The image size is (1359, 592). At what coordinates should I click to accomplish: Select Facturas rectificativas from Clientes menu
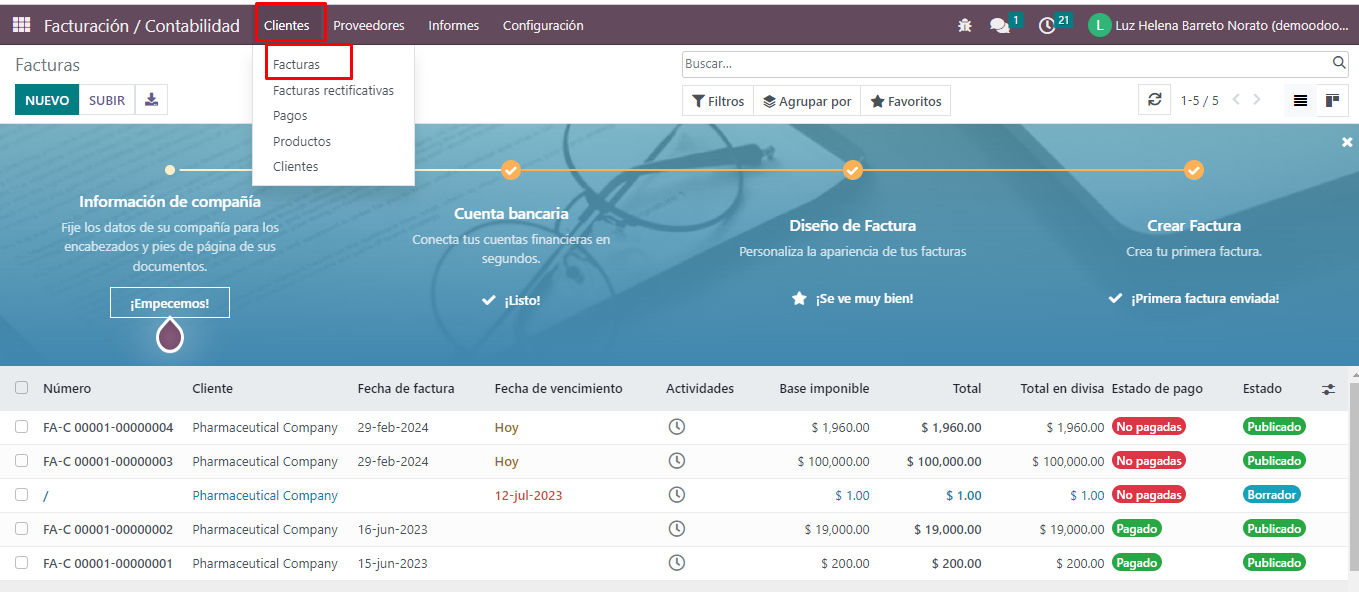(x=333, y=90)
